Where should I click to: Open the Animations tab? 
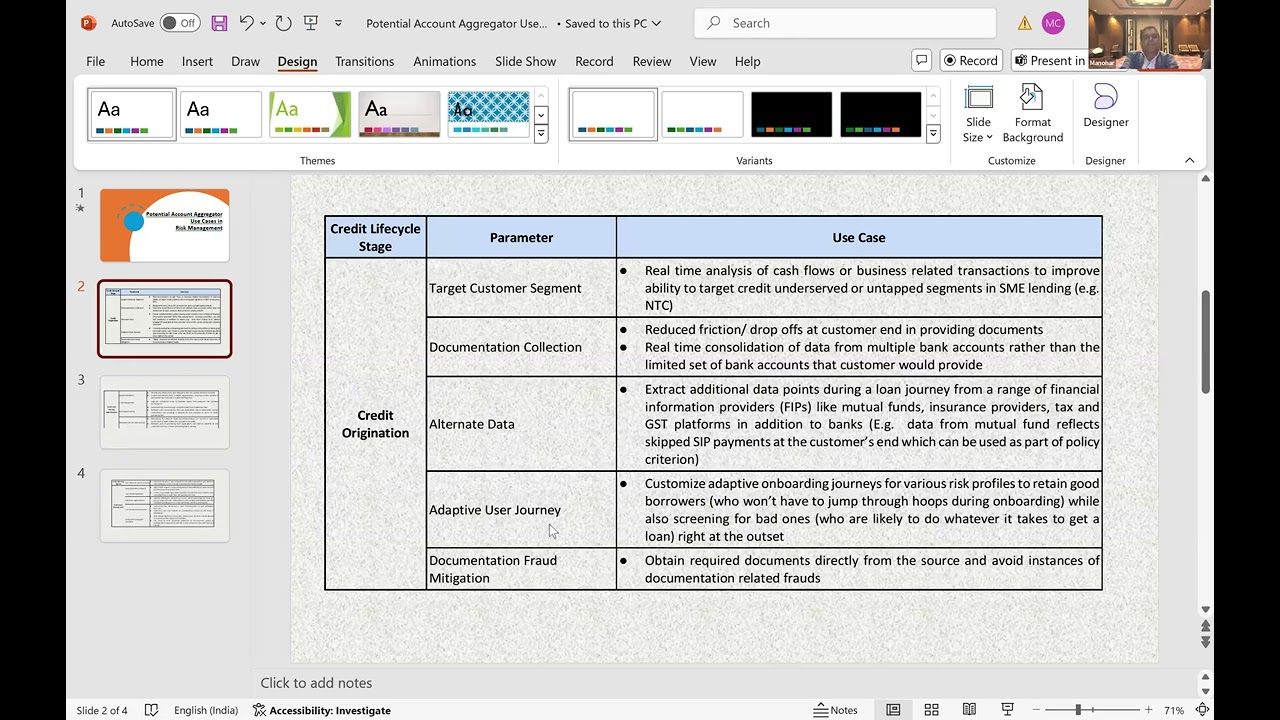[x=444, y=61]
